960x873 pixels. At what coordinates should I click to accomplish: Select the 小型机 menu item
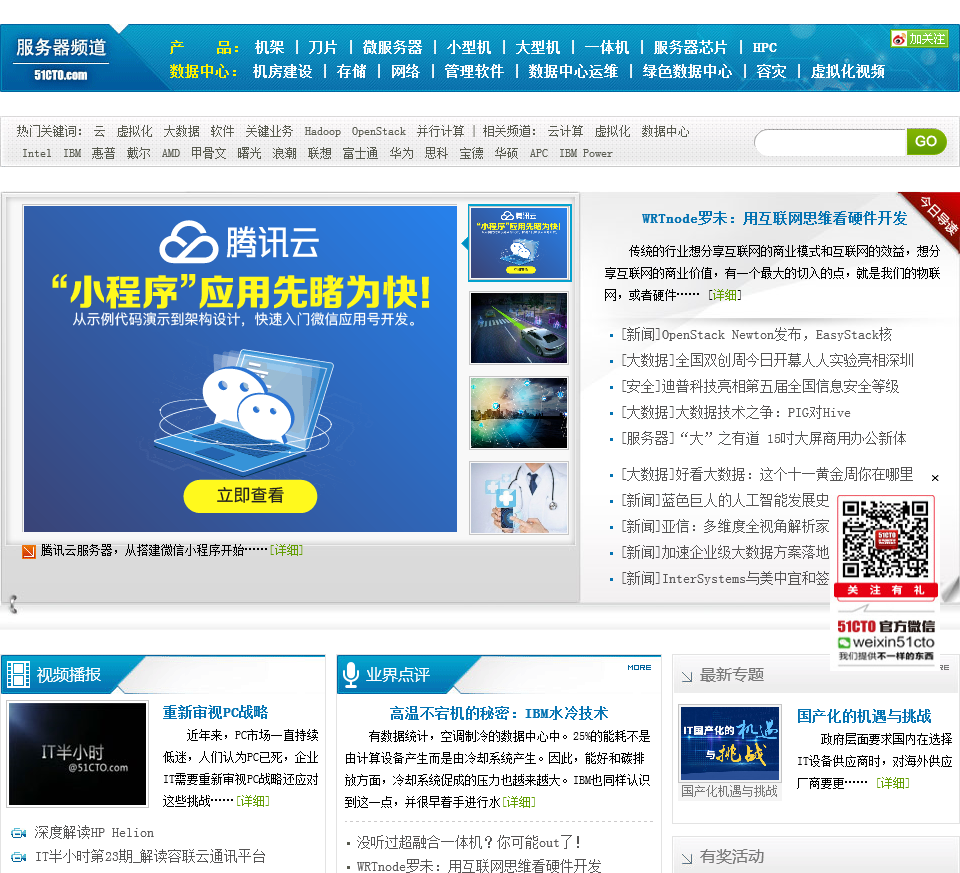point(469,47)
